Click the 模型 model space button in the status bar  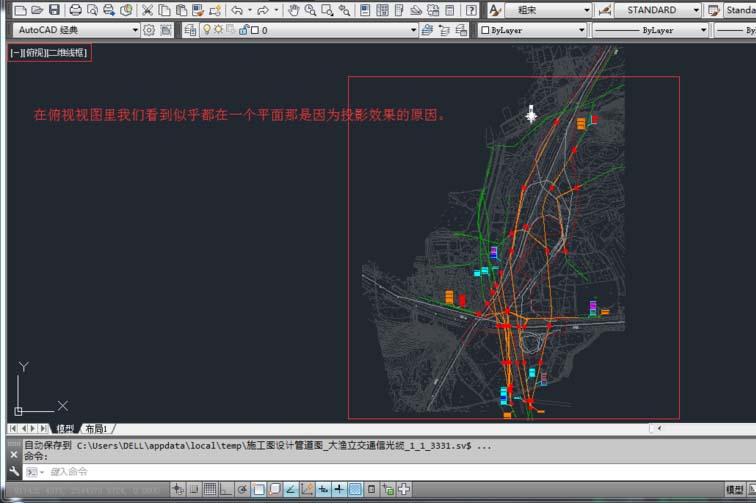[x=735, y=489]
